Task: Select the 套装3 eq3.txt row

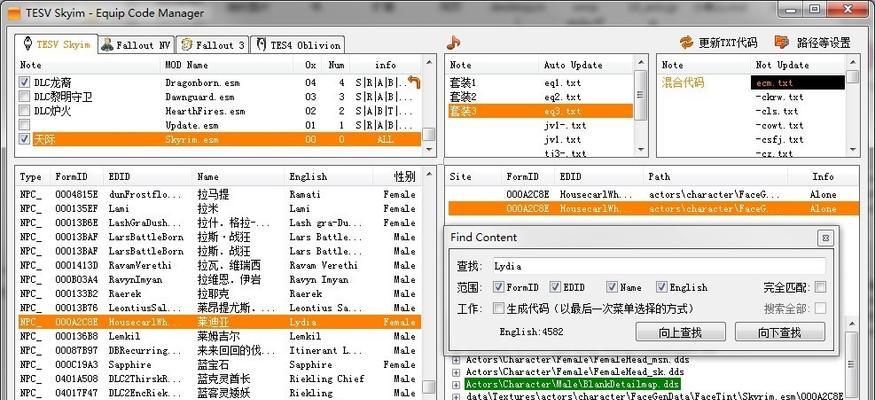Action: coord(540,111)
